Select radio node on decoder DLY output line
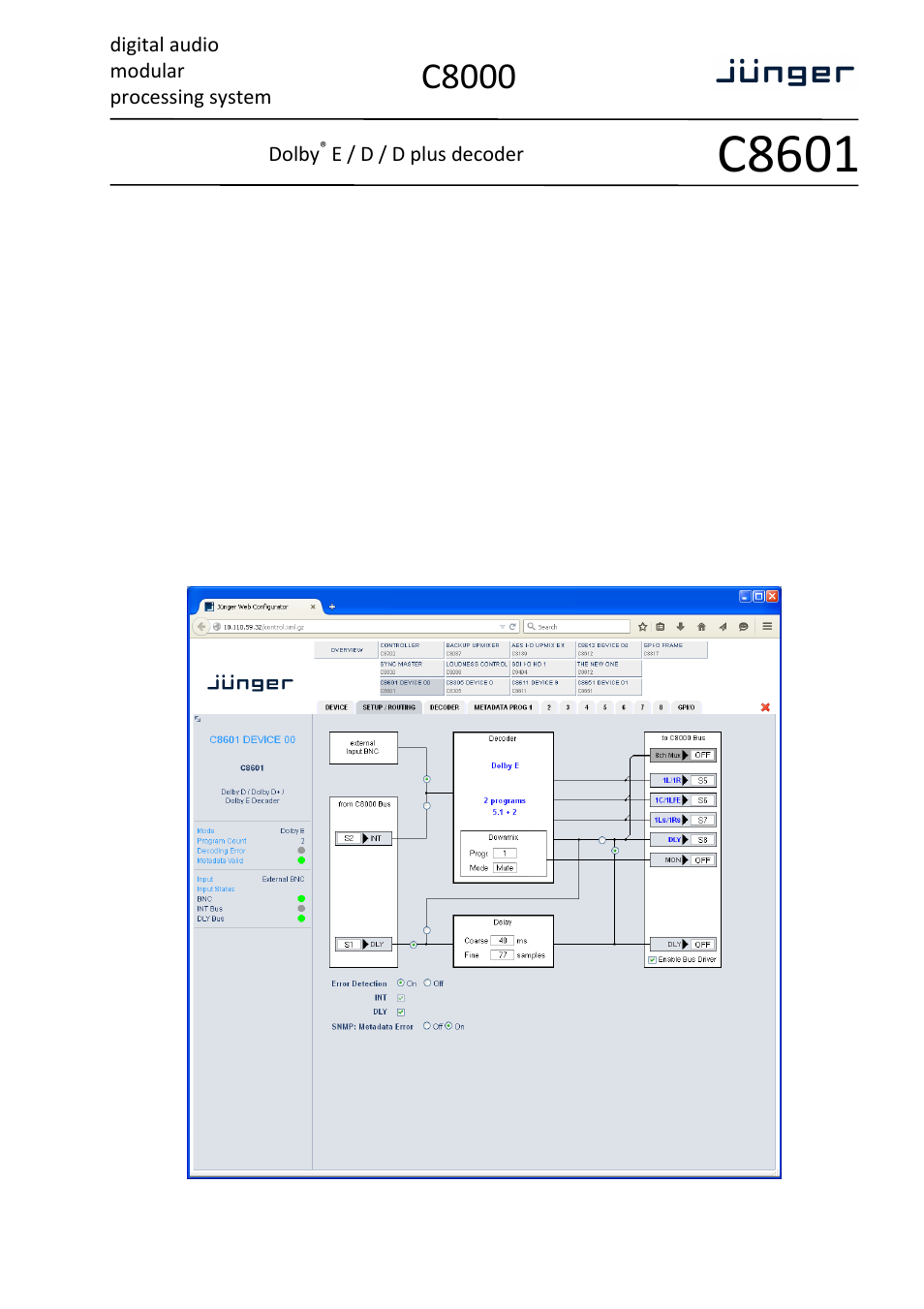 602,840
